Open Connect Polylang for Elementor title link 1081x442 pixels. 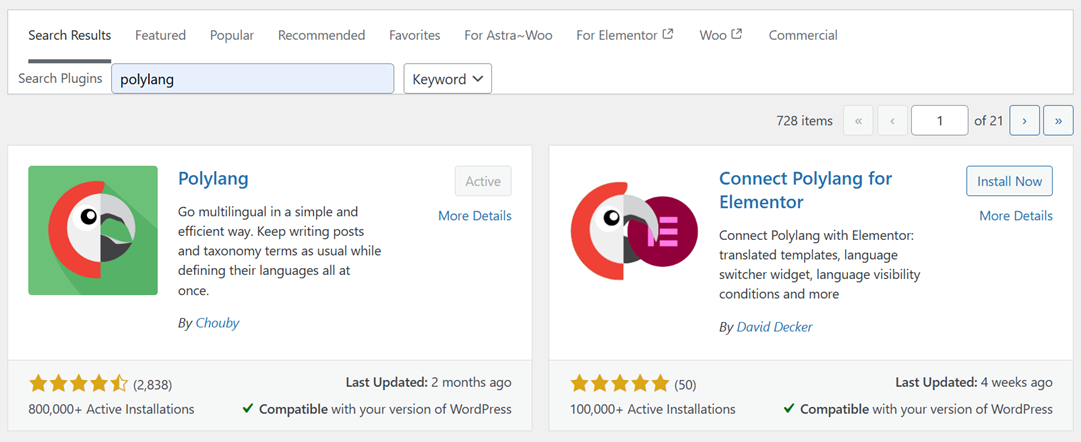(805, 190)
